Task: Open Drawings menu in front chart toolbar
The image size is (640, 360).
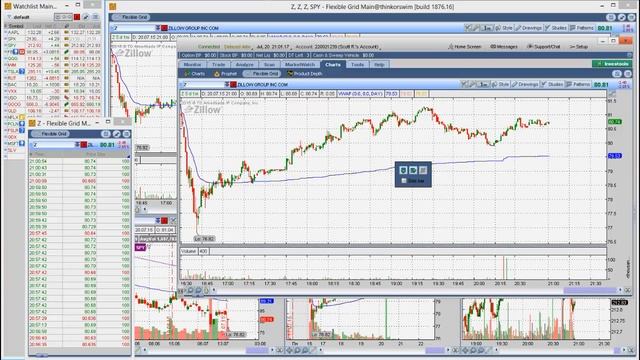Action: pyautogui.click(x=526, y=84)
